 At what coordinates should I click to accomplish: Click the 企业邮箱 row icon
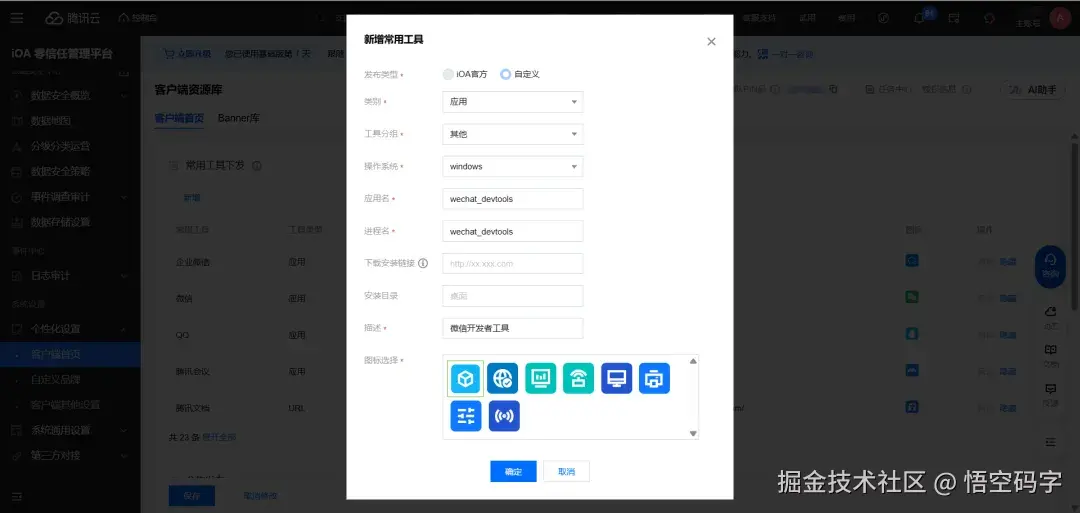(x=912, y=262)
